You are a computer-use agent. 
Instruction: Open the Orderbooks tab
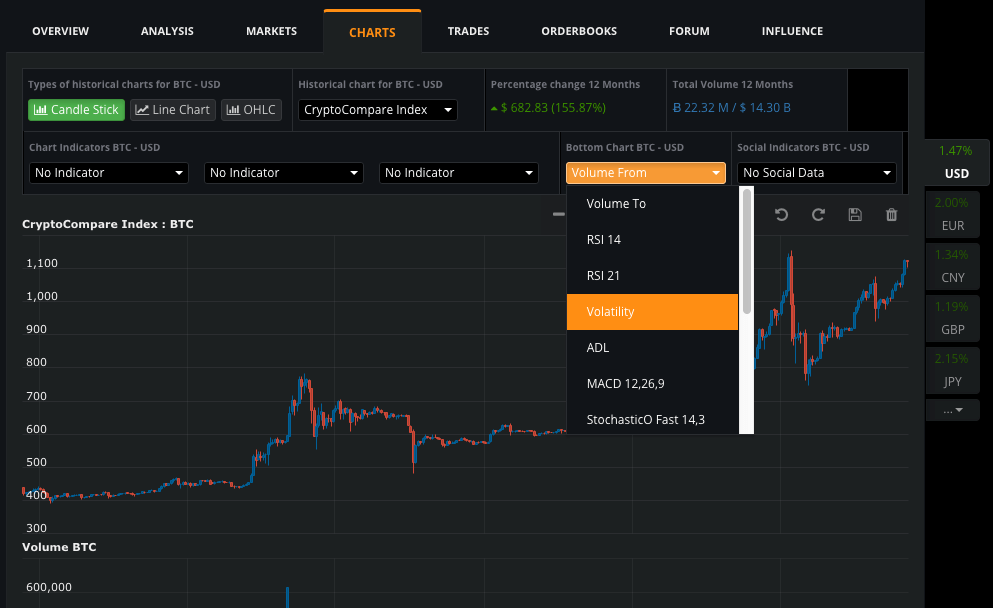click(579, 31)
